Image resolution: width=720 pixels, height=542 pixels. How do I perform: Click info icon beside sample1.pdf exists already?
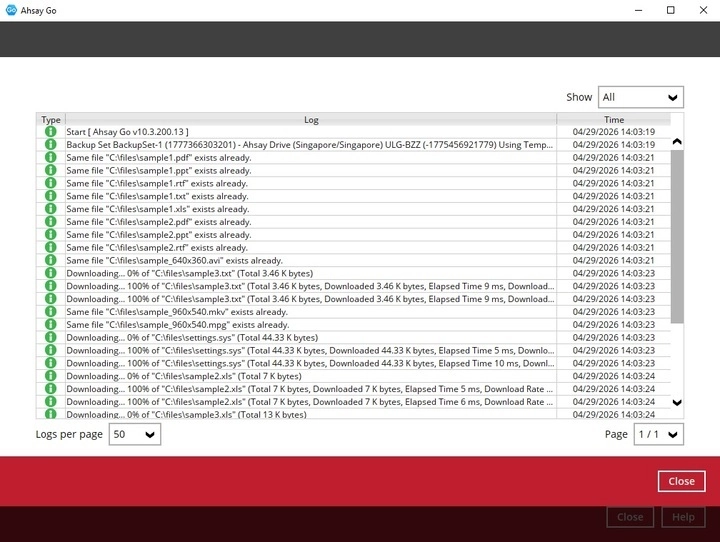(51, 158)
